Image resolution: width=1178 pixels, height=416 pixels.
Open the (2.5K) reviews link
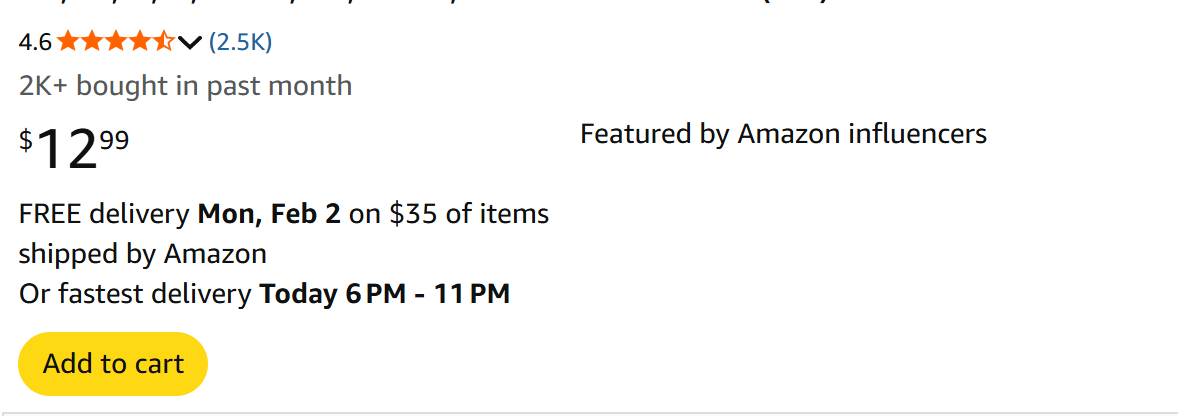(x=240, y=42)
